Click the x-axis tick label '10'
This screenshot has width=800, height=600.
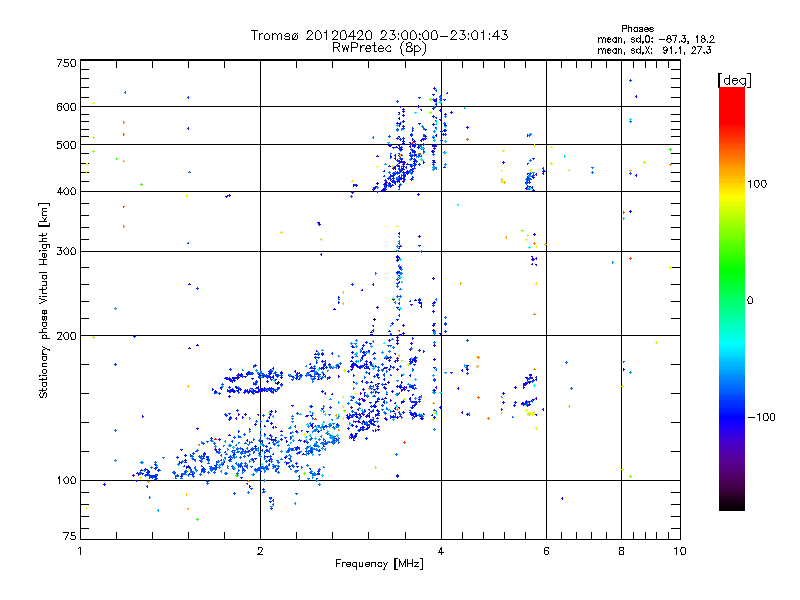pyautogui.click(x=680, y=551)
